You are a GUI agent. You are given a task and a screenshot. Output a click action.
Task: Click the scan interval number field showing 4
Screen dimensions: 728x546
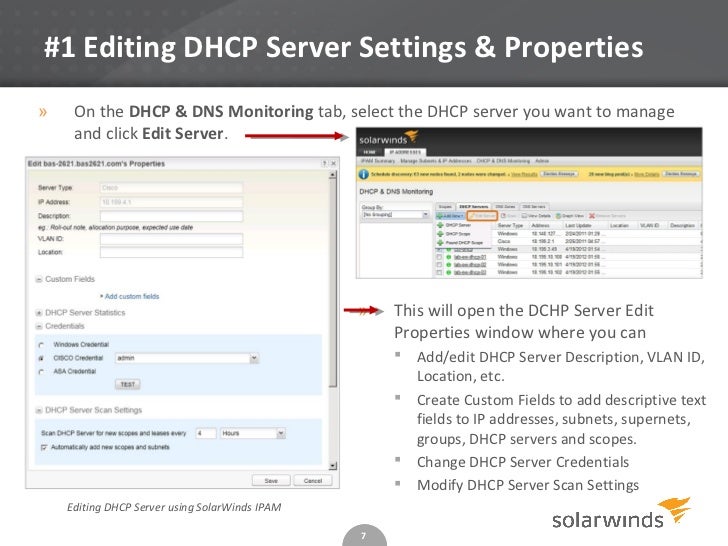[x=206, y=433]
